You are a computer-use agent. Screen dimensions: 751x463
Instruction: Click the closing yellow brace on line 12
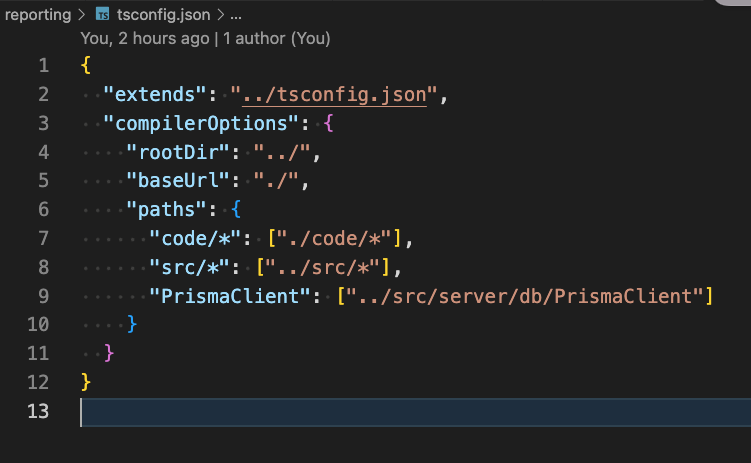pyautogui.click(x=86, y=382)
